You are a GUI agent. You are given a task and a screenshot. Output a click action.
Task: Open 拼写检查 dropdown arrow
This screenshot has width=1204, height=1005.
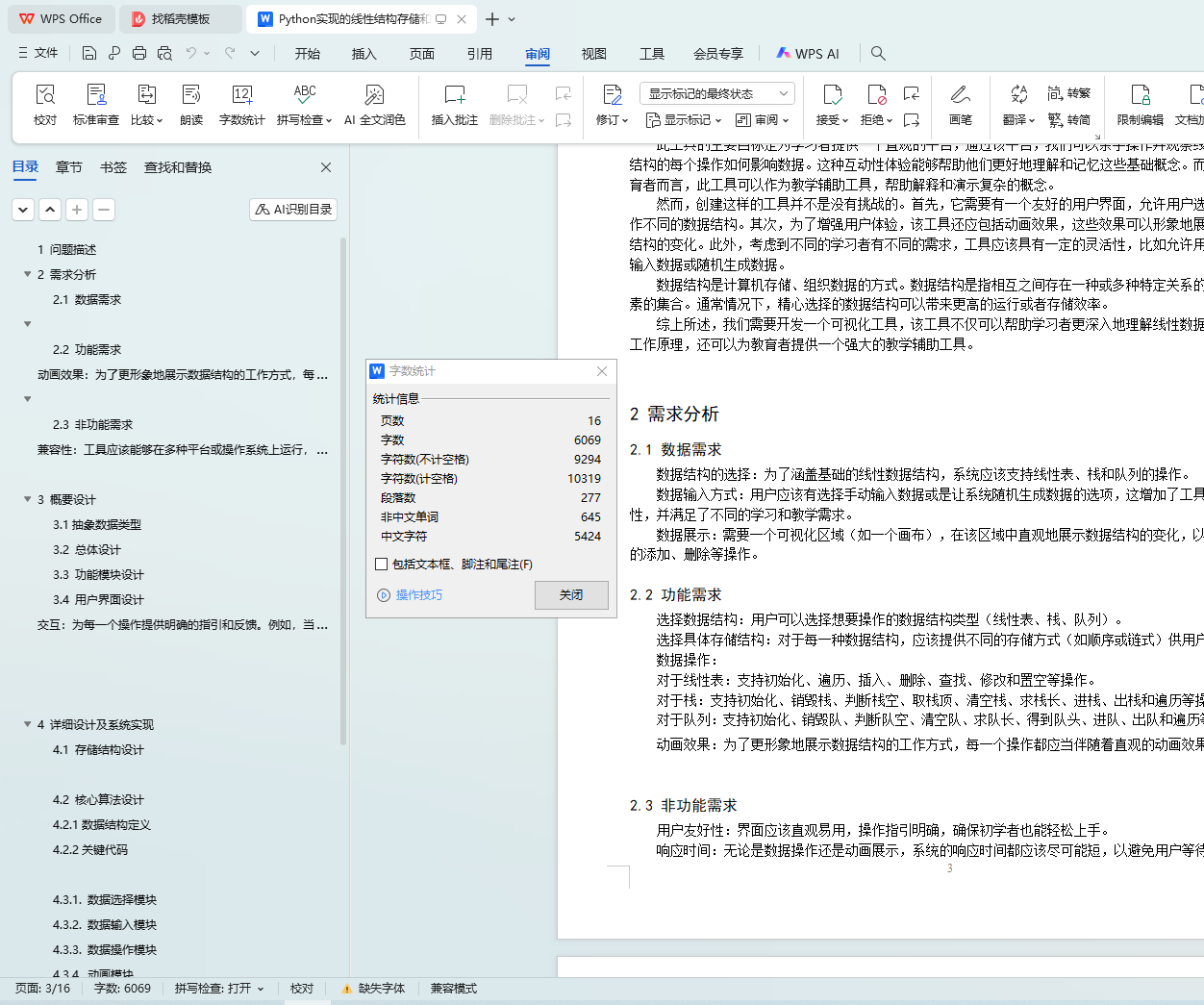pyautogui.click(x=329, y=121)
